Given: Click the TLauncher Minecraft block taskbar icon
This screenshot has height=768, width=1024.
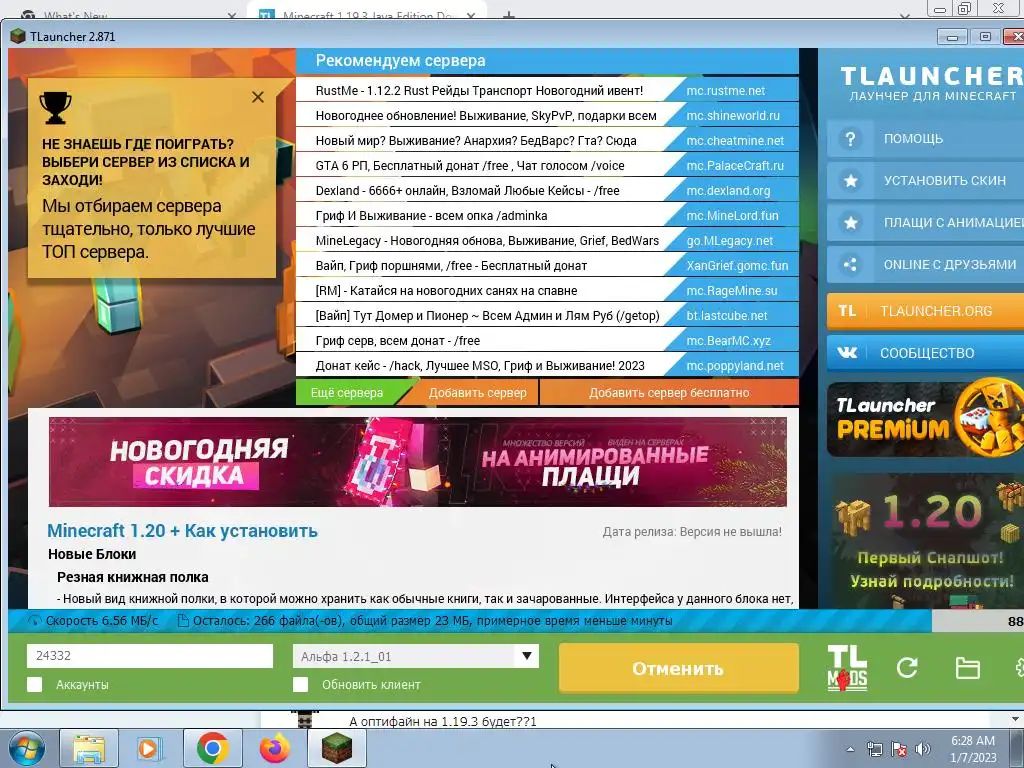Looking at the screenshot, I should (337, 748).
